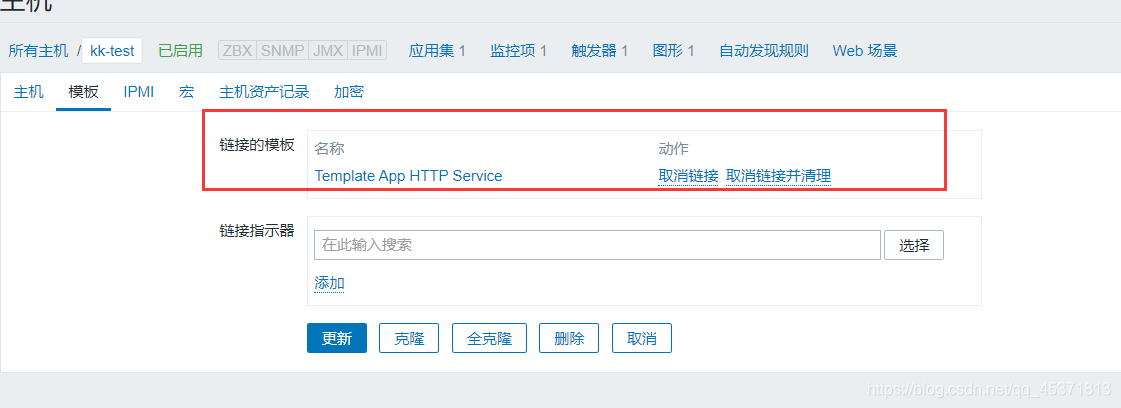Click the ZBX availability badge
The image size is (1121, 408).
pos(237,50)
